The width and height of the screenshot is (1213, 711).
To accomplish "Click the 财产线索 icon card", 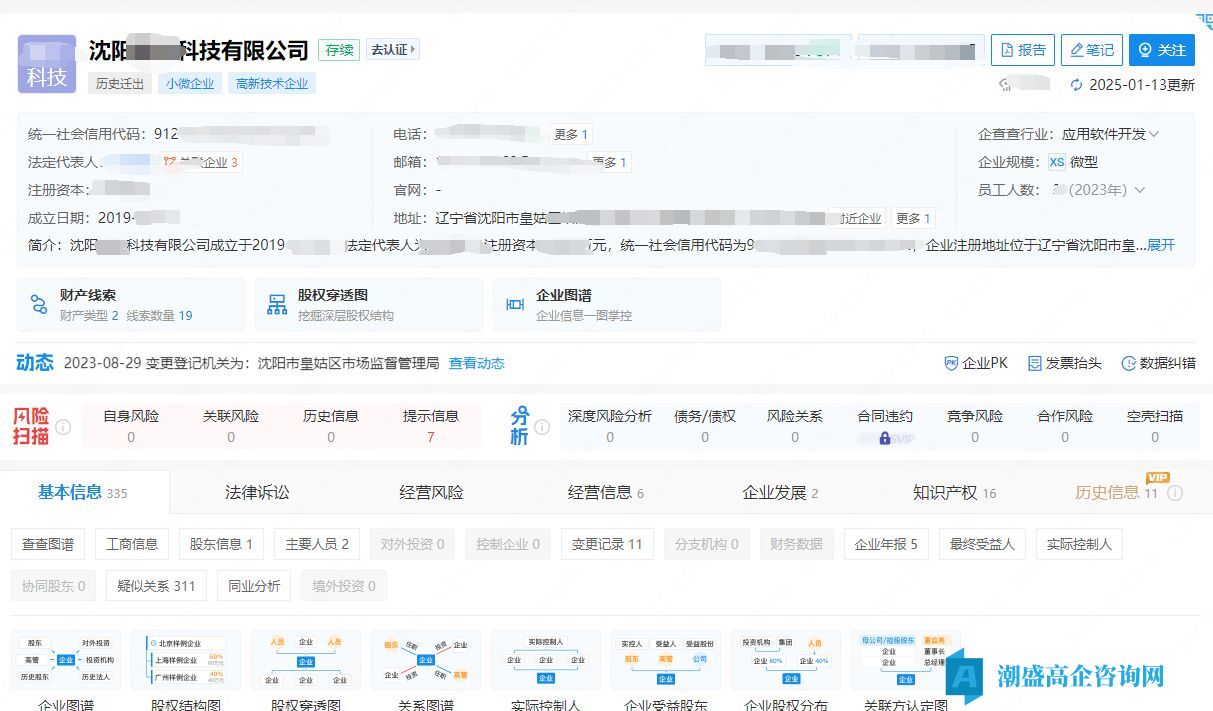I will [x=39, y=305].
